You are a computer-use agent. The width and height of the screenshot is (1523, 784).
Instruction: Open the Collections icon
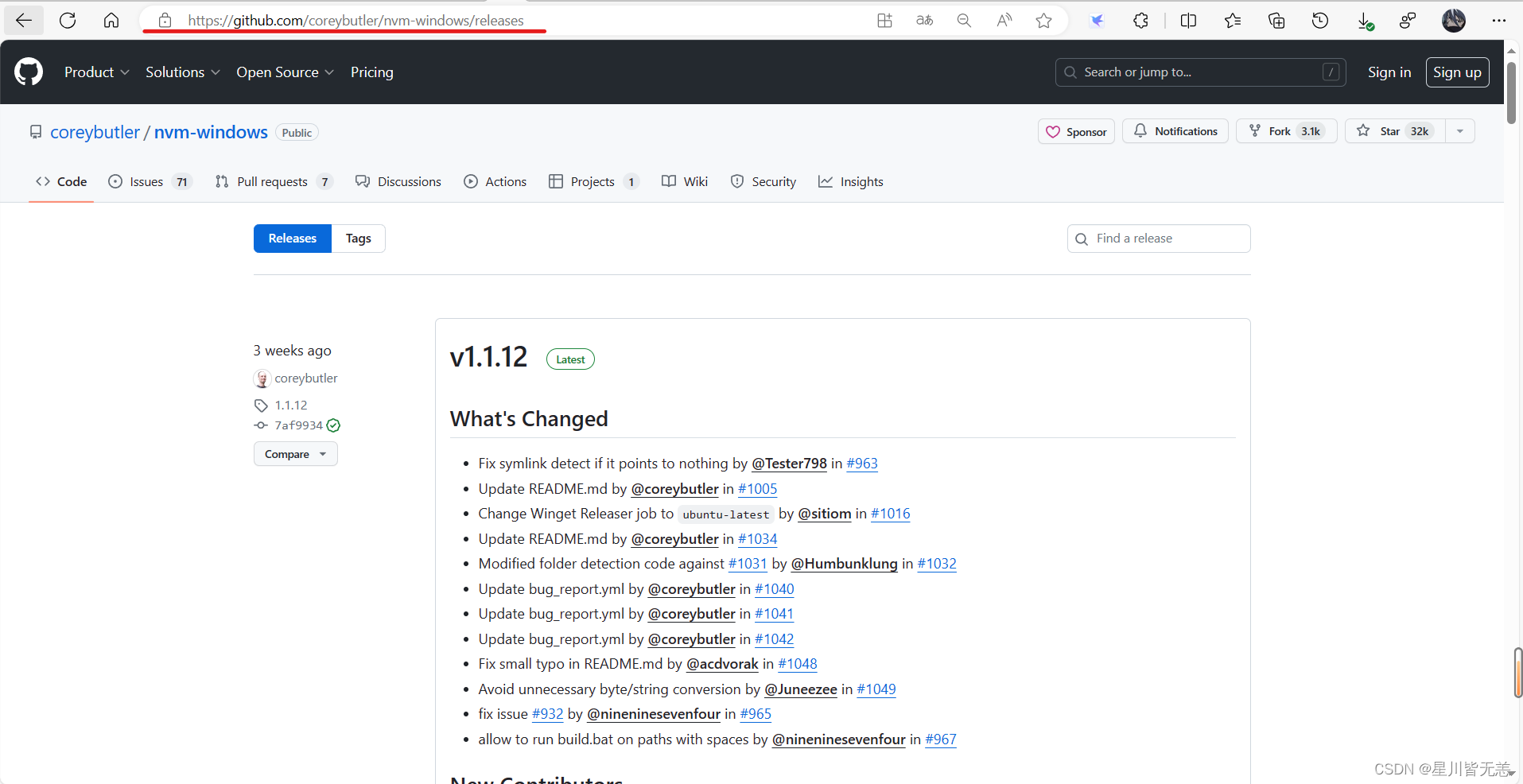(x=1276, y=21)
